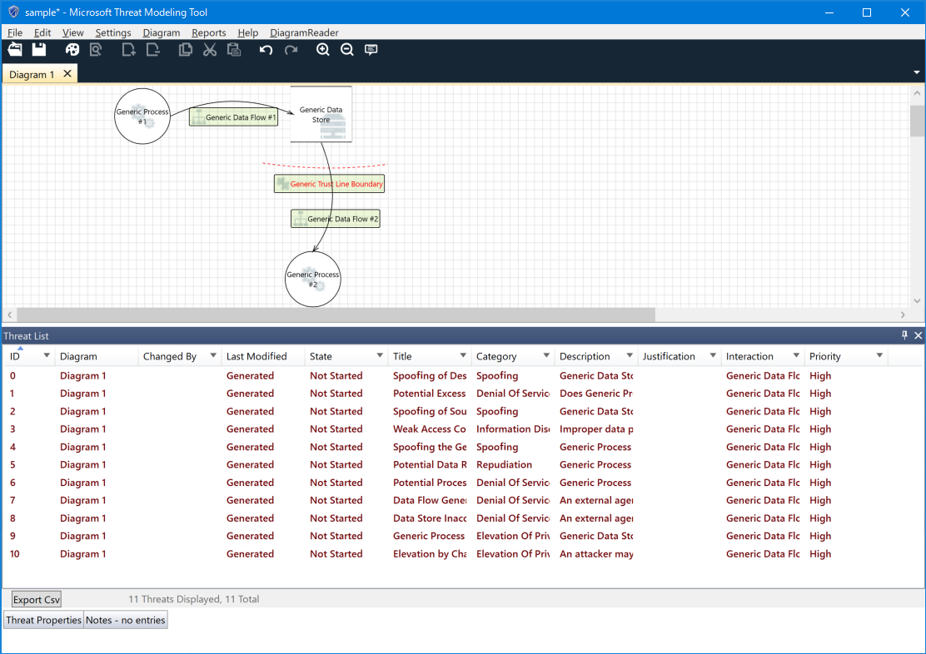The height and width of the screenshot is (654, 926).
Task: Open the Category column filter dropdown
Action: coord(546,356)
